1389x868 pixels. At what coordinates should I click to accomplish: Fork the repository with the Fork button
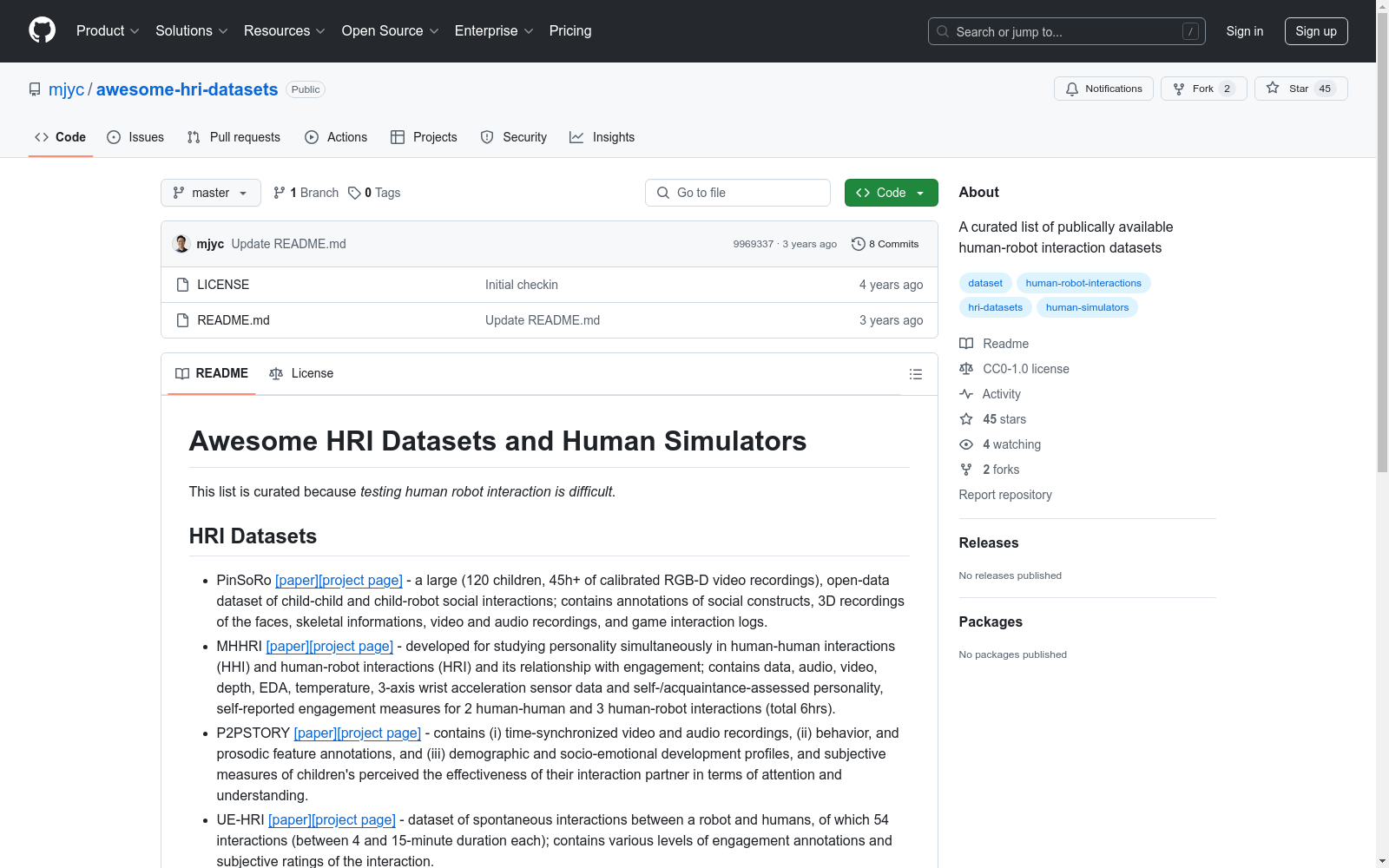[1202, 89]
